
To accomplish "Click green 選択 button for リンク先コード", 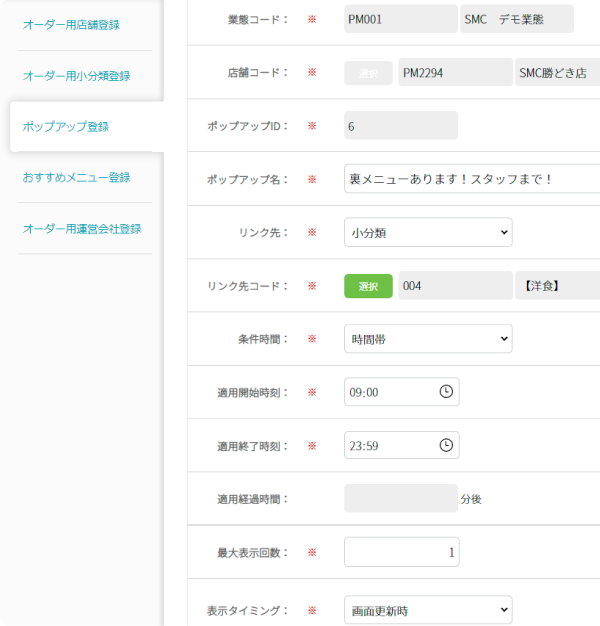I will pos(368,286).
